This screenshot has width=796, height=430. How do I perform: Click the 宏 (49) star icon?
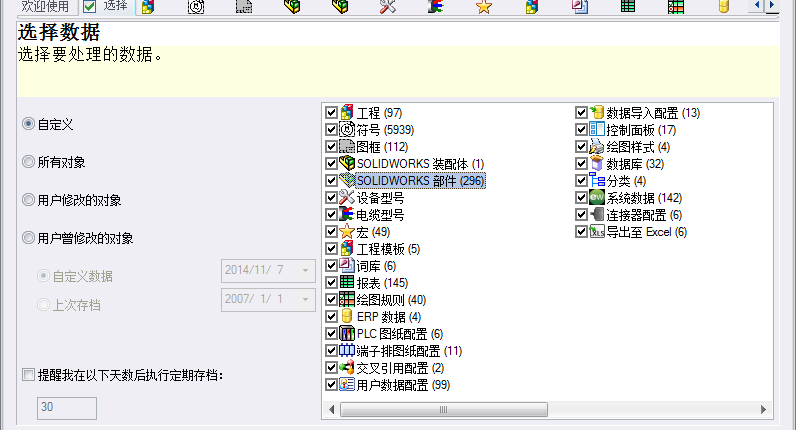pos(347,231)
